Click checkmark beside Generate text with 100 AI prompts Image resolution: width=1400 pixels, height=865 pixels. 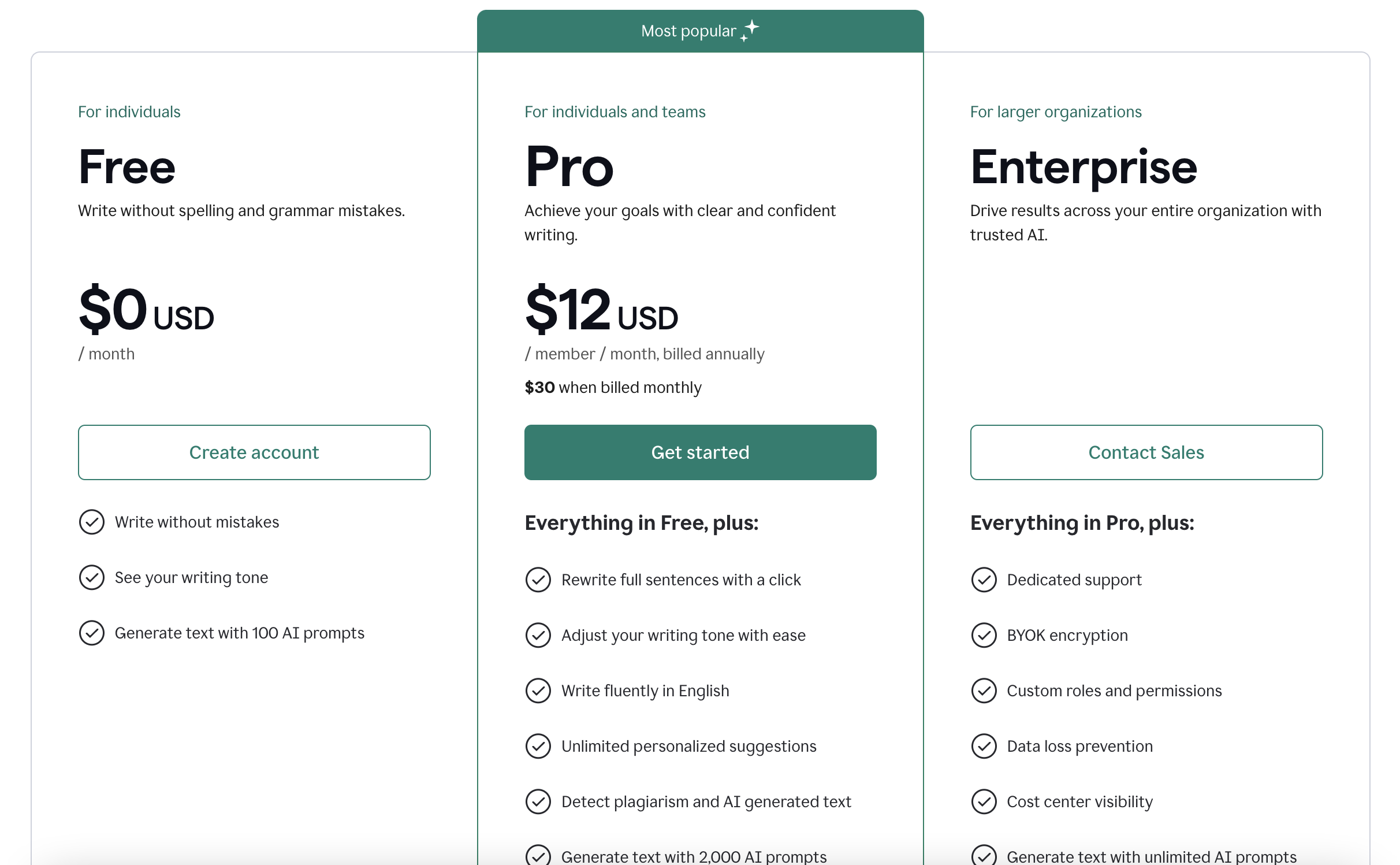click(92, 633)
